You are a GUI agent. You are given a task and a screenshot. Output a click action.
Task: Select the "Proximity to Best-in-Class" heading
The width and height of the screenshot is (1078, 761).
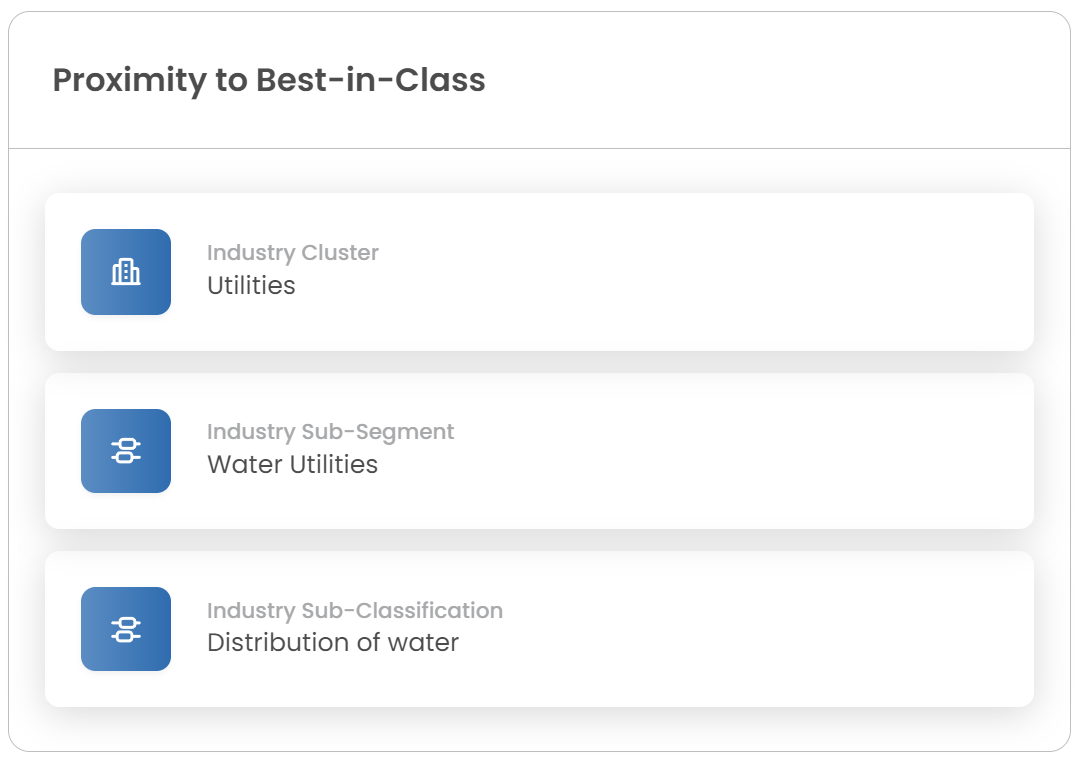[269, 80]
